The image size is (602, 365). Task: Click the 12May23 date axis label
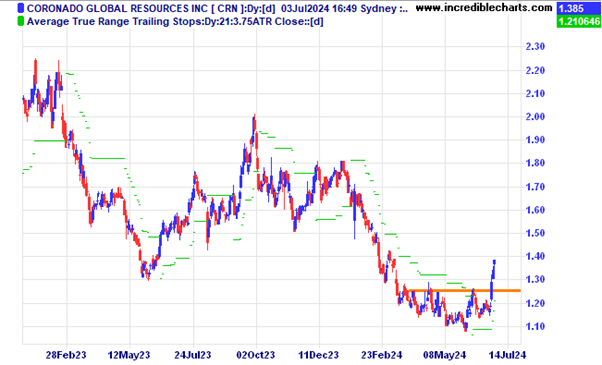tap(129, 355)
